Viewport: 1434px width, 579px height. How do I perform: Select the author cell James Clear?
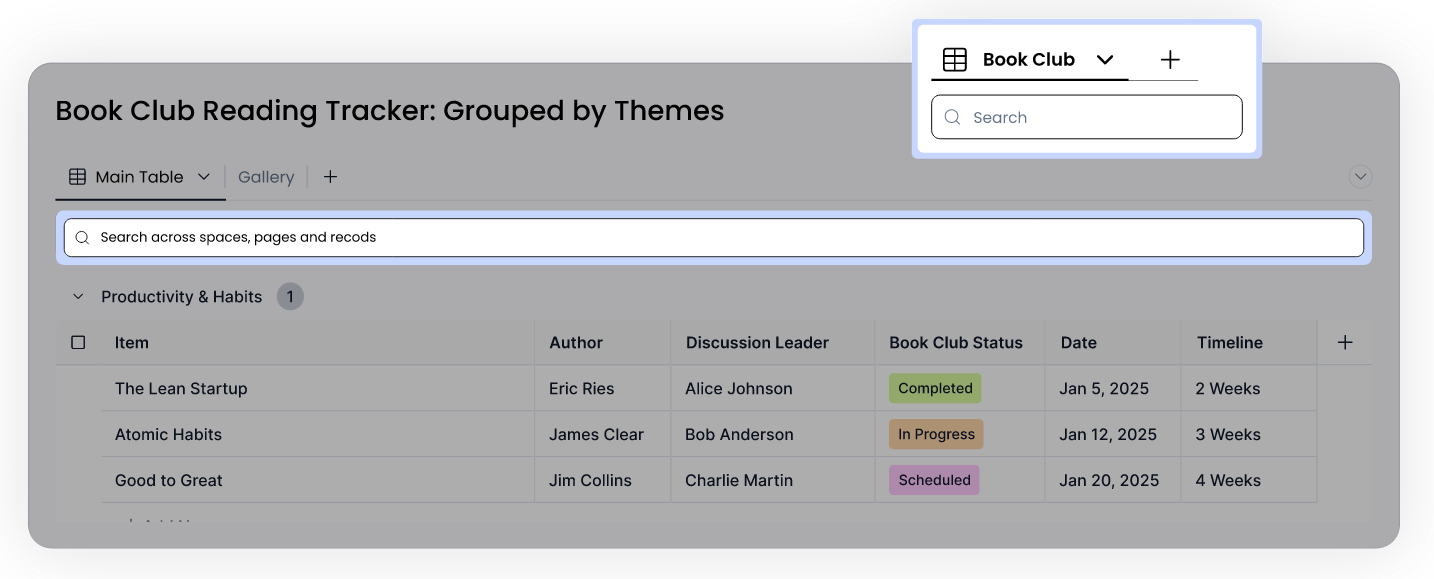coord(596,434)
